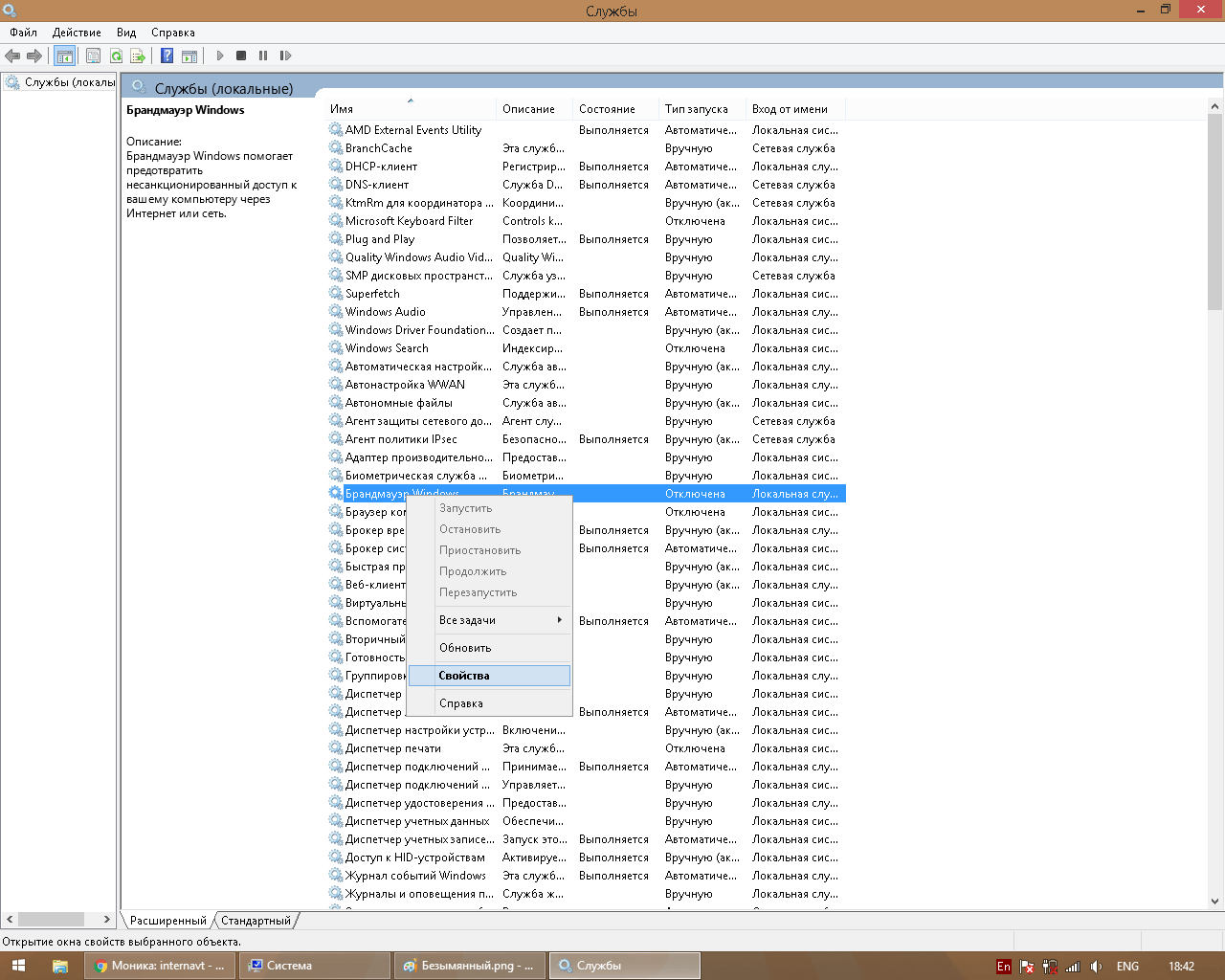Click the network signal tray icon
Image resolution: width=1225 pixels, height=980 pixels.
point(1073,967)
